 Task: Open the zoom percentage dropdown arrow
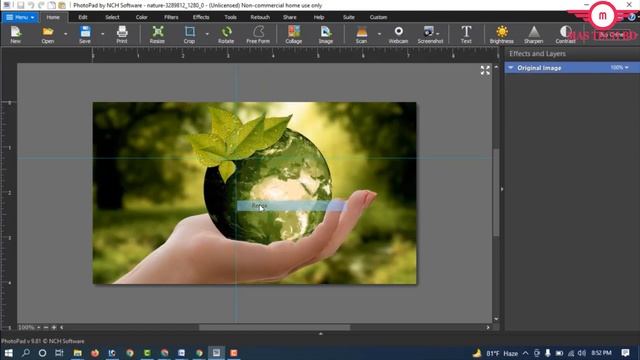pos(39,327)
